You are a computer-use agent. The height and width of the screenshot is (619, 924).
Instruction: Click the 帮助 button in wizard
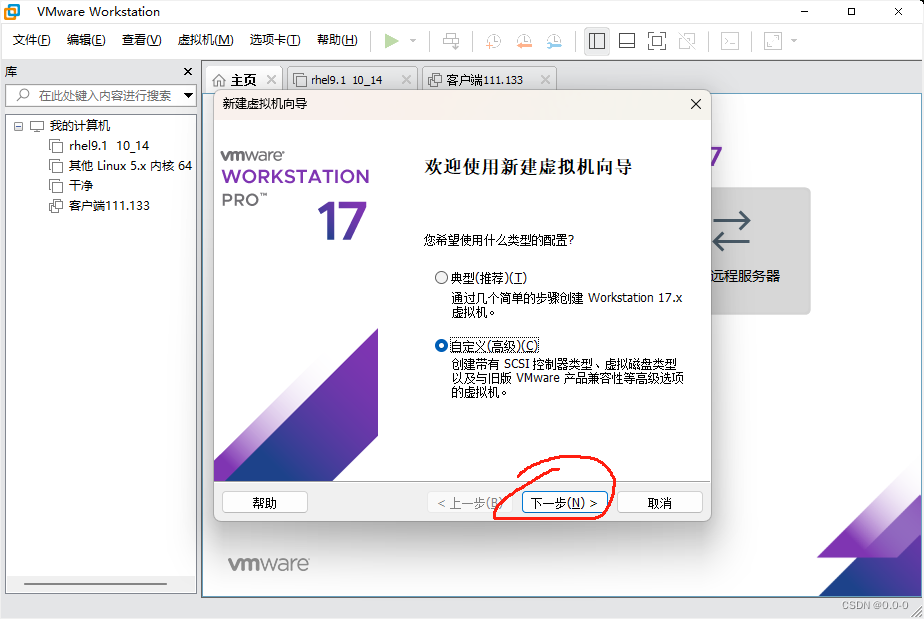tap(265, 503)
